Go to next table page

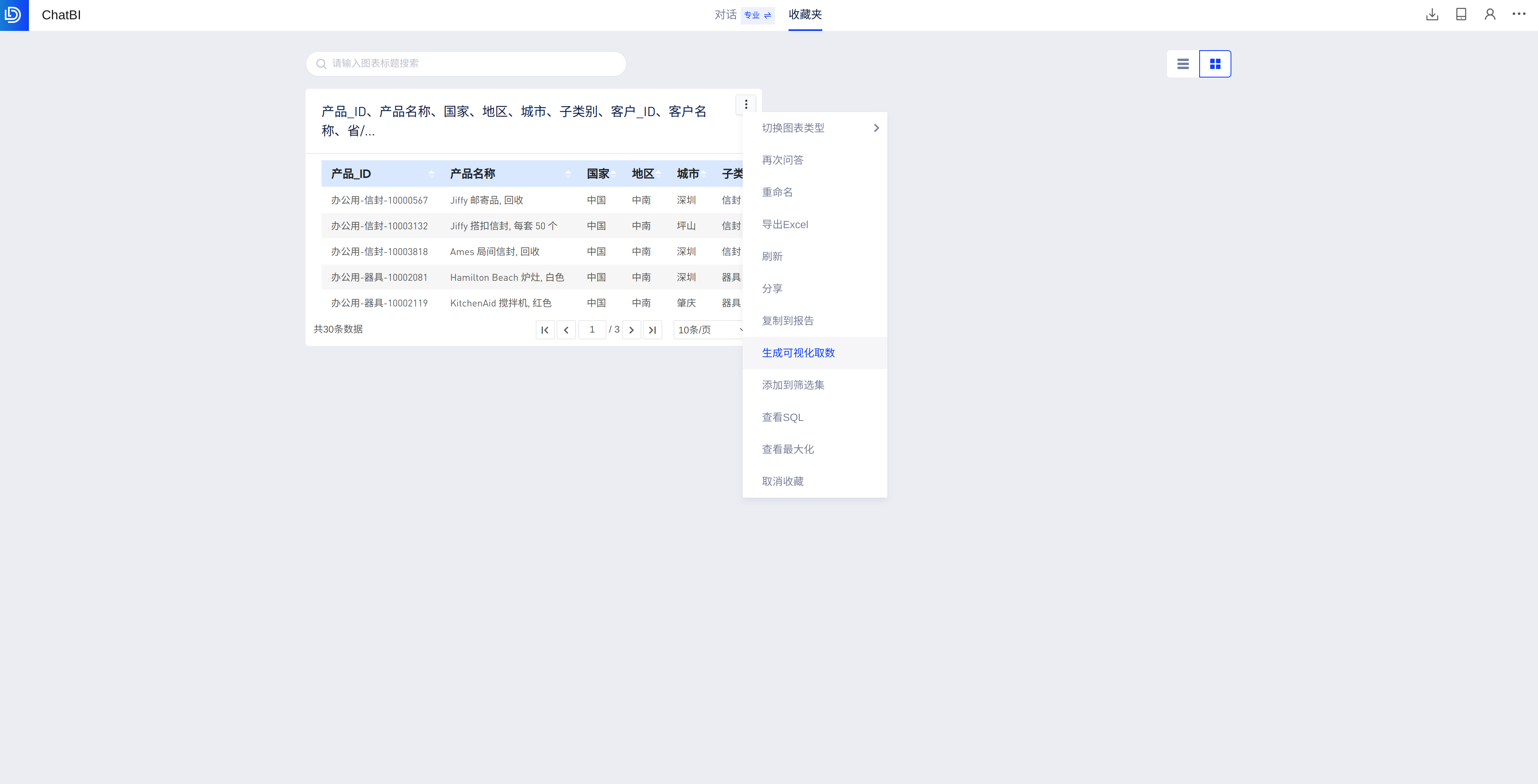click(631, 330)
